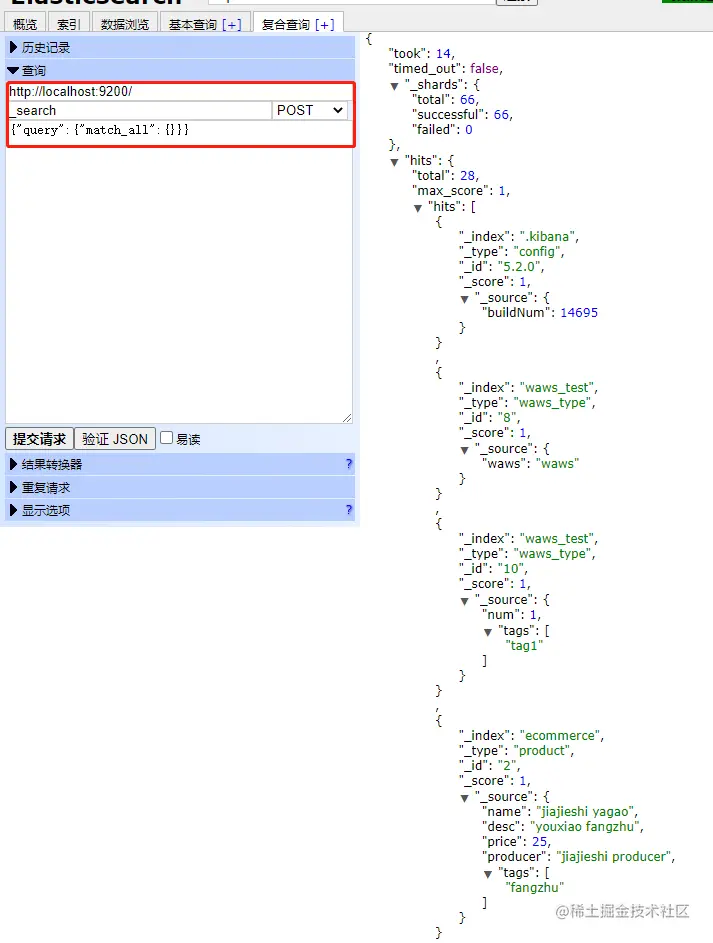Switch to the 索引 tab

[x=69, y=24]
